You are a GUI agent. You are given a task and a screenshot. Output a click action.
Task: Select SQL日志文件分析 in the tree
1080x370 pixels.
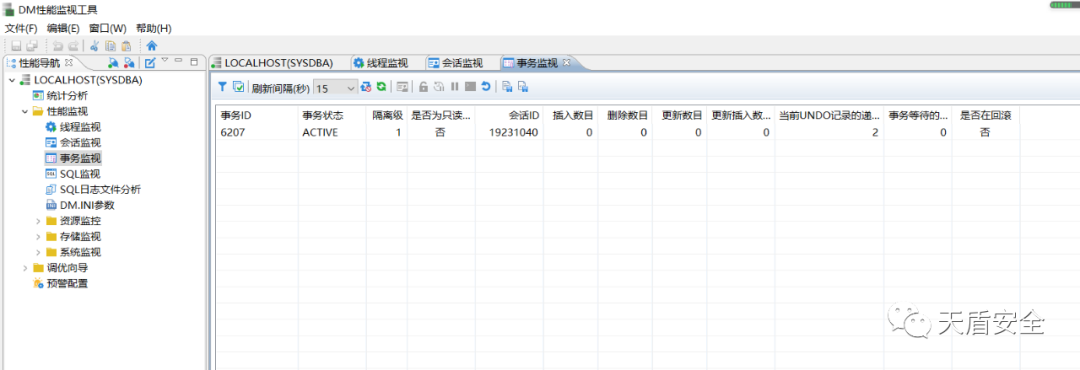pos(100,189)
